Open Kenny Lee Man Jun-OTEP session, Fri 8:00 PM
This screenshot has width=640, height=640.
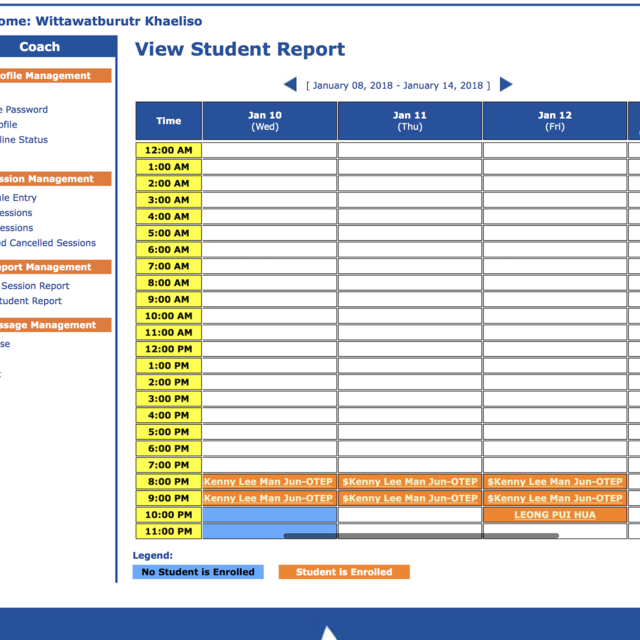pos(555,482)
